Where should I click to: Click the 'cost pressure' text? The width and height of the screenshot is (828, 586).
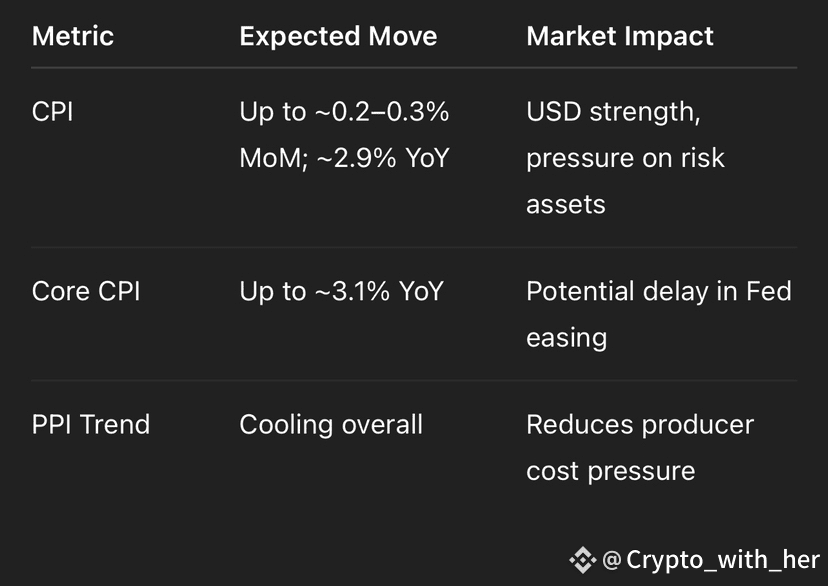pos(611,471)
